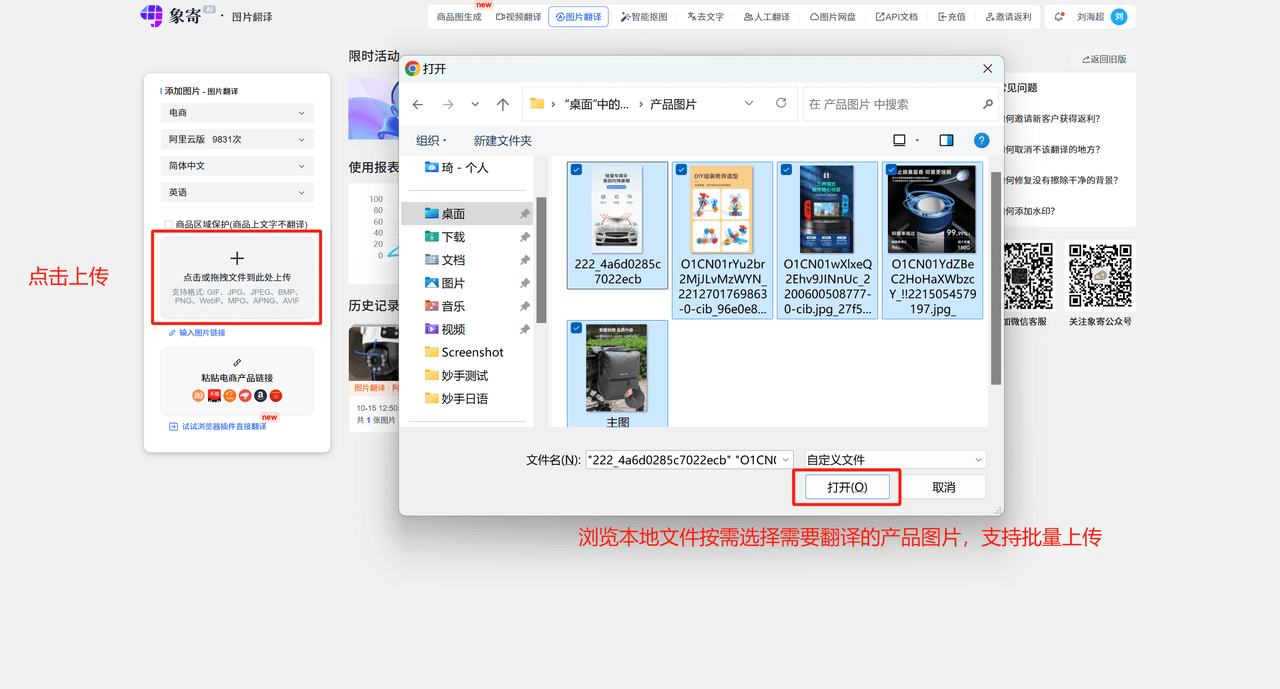Image resolution: width=1280 pixels, height=689 pixels.
Task: Click the 返回旧版 link
Action: click(x=1104, y=59)
